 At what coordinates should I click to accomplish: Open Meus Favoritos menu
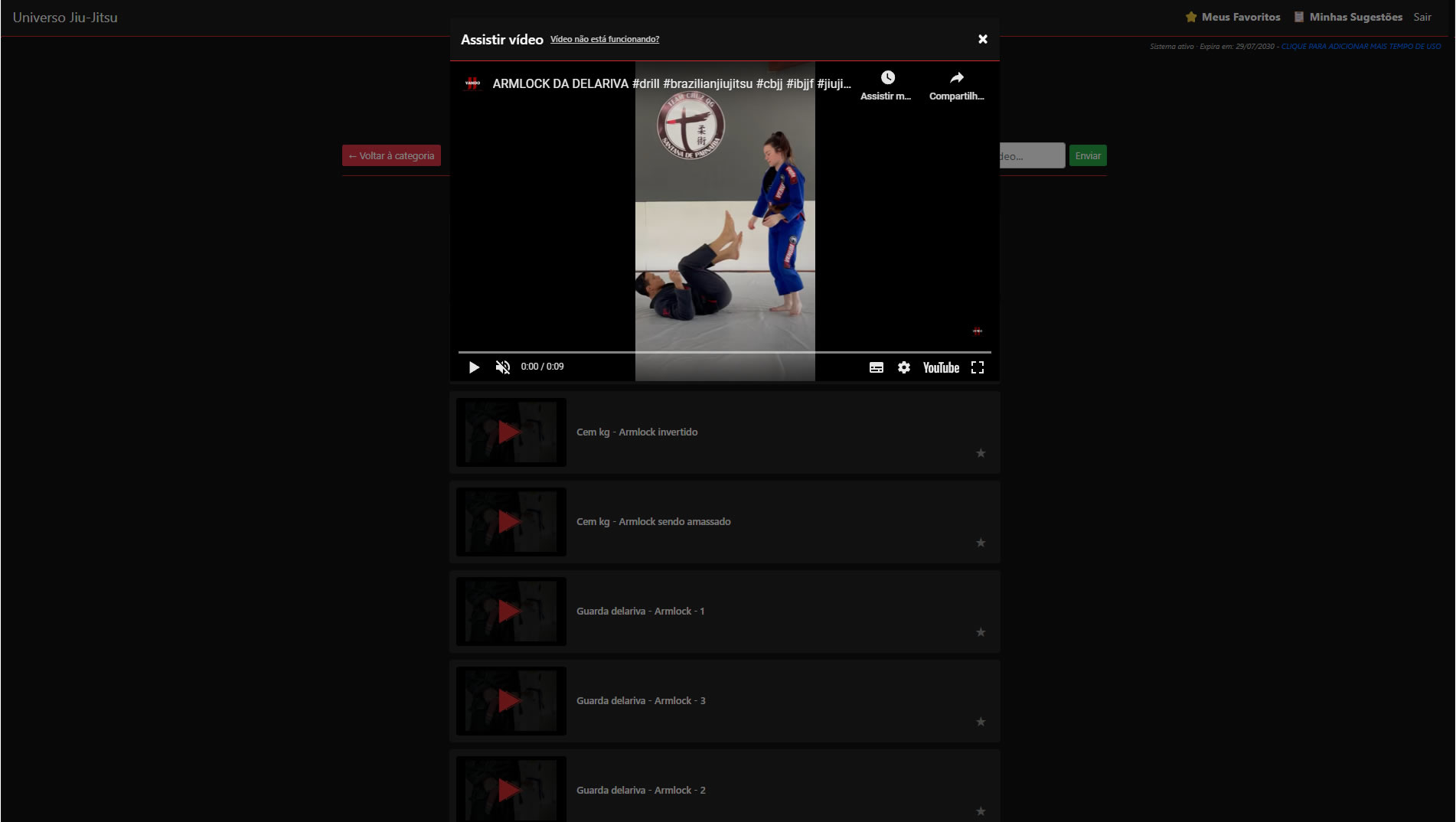pyautogui.click(x=1232, y=17)
